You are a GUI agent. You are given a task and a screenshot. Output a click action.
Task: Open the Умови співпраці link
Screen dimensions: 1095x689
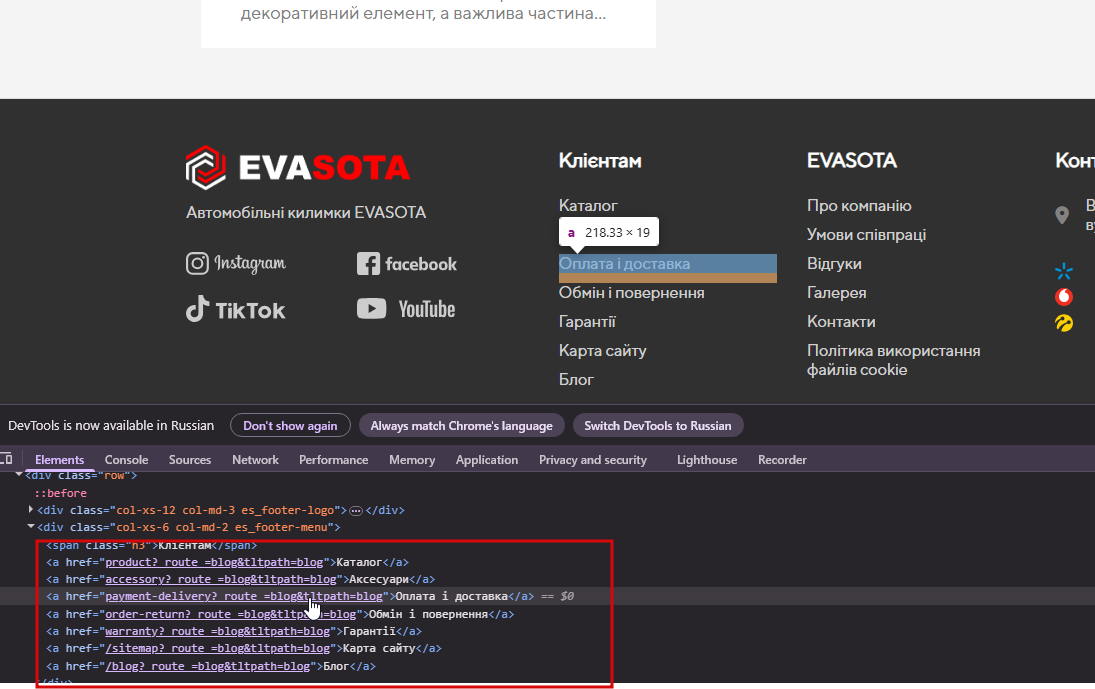pos(867,235)
